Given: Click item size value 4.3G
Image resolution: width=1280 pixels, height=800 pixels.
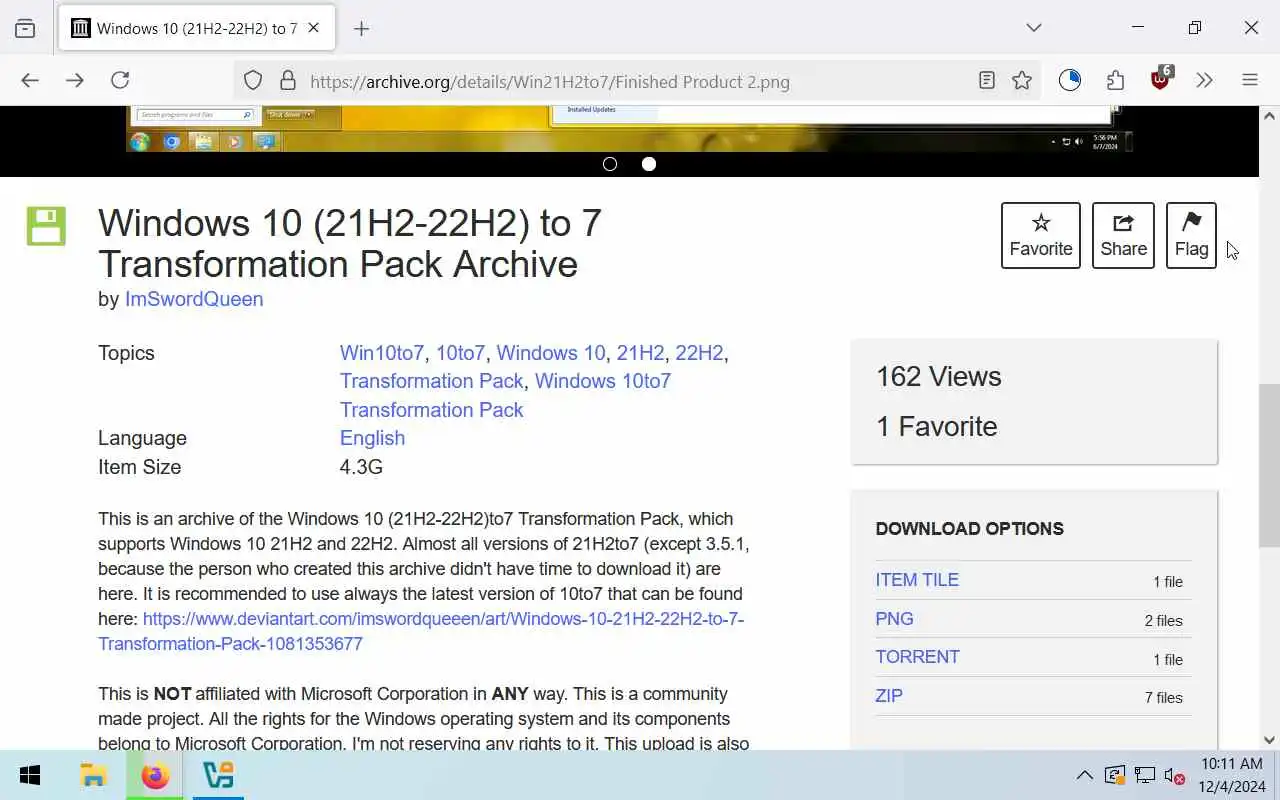Looking at the screenshot, I should point(361,467).
